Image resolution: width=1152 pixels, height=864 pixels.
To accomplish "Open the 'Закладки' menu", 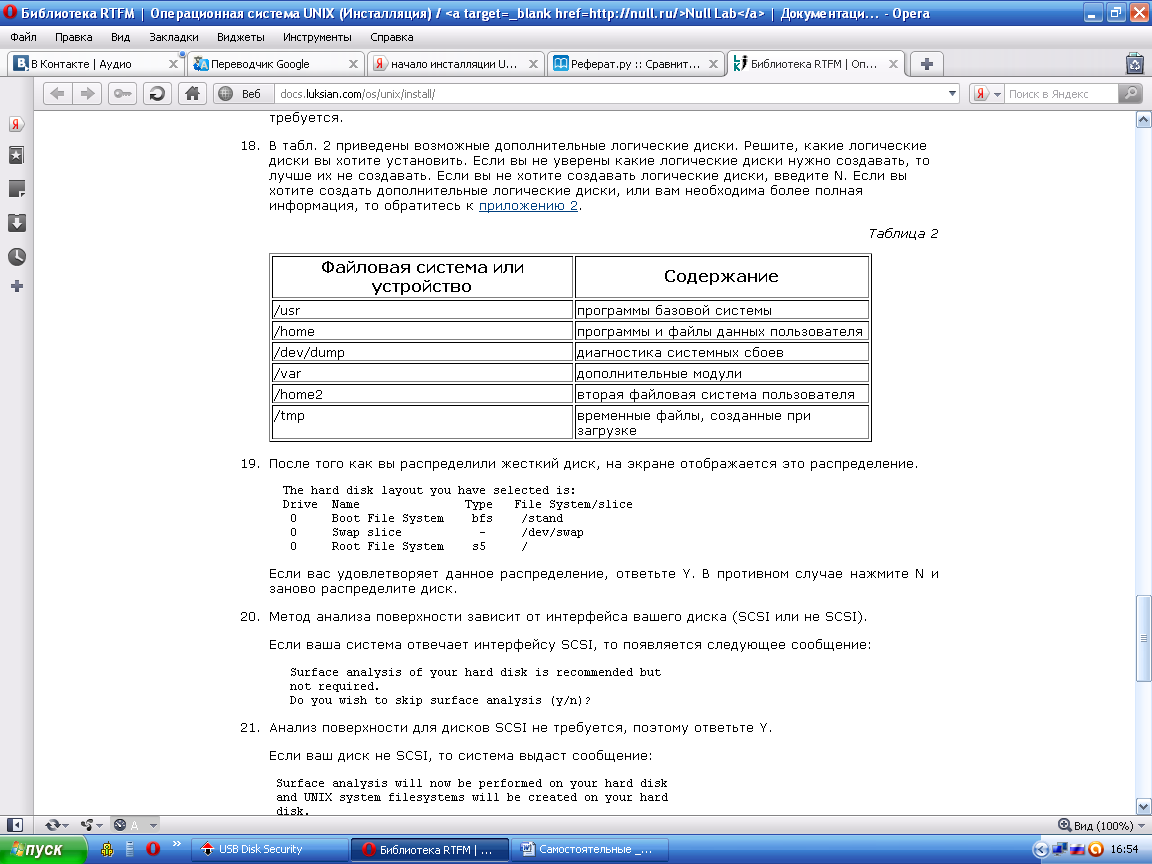I will click(x=173, y=37).
